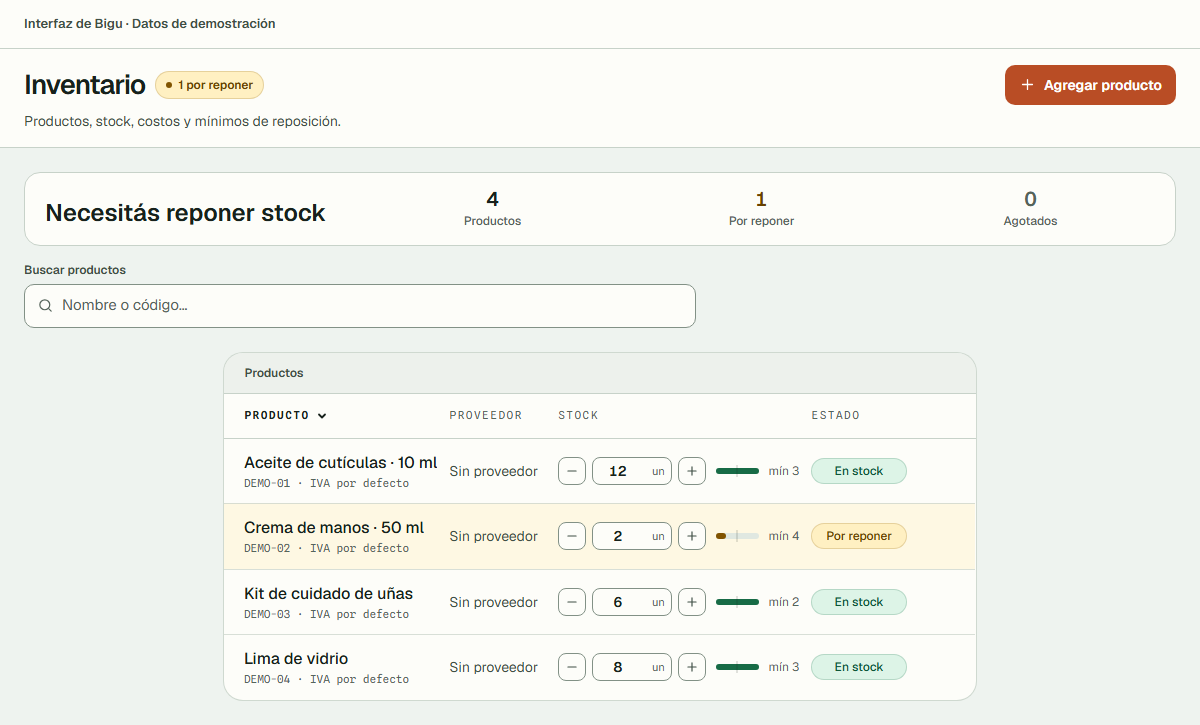Click the mín 2 label

pos(784,602)
